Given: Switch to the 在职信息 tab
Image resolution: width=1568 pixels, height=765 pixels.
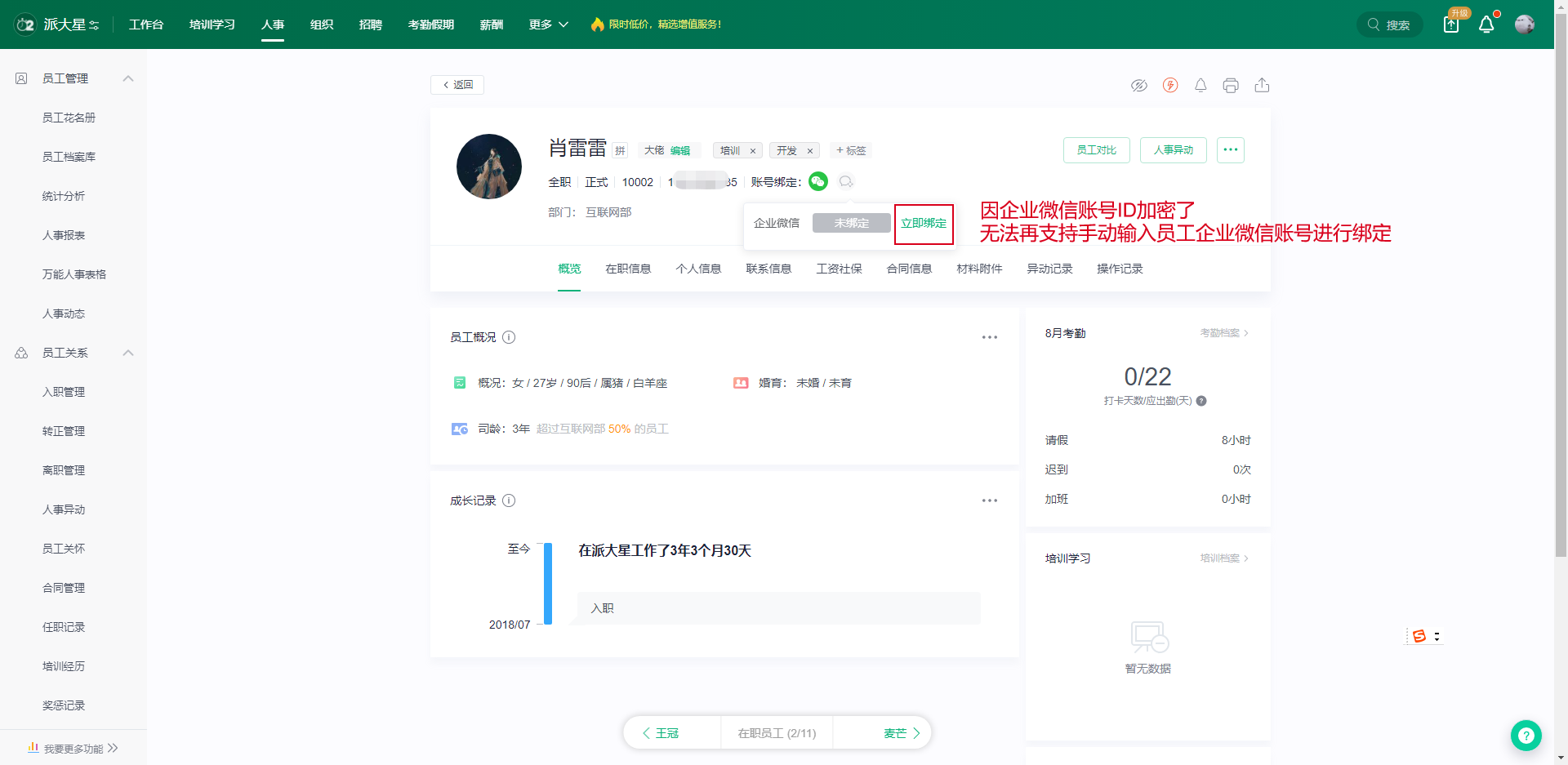Looking at the screenshot, I should click(x=628, y=269).
